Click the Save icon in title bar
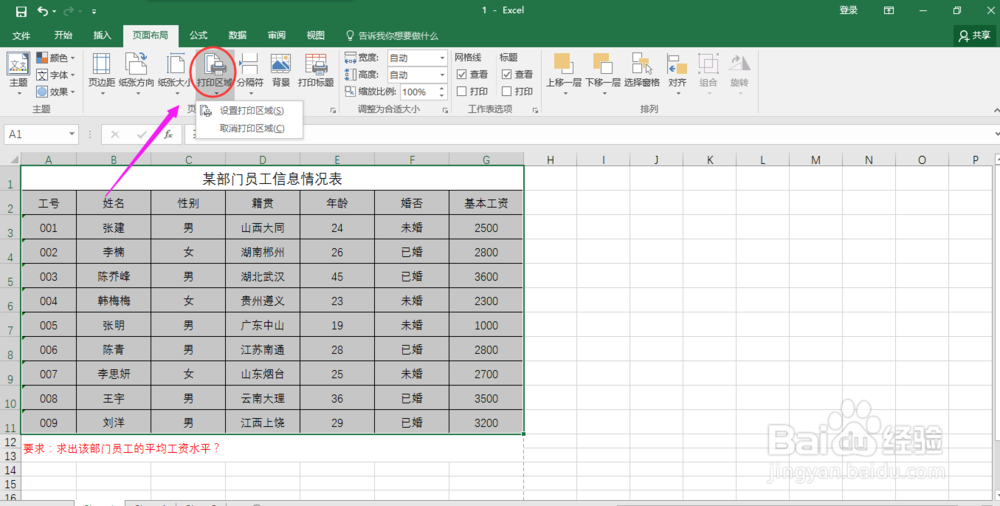 pos(21,11)
